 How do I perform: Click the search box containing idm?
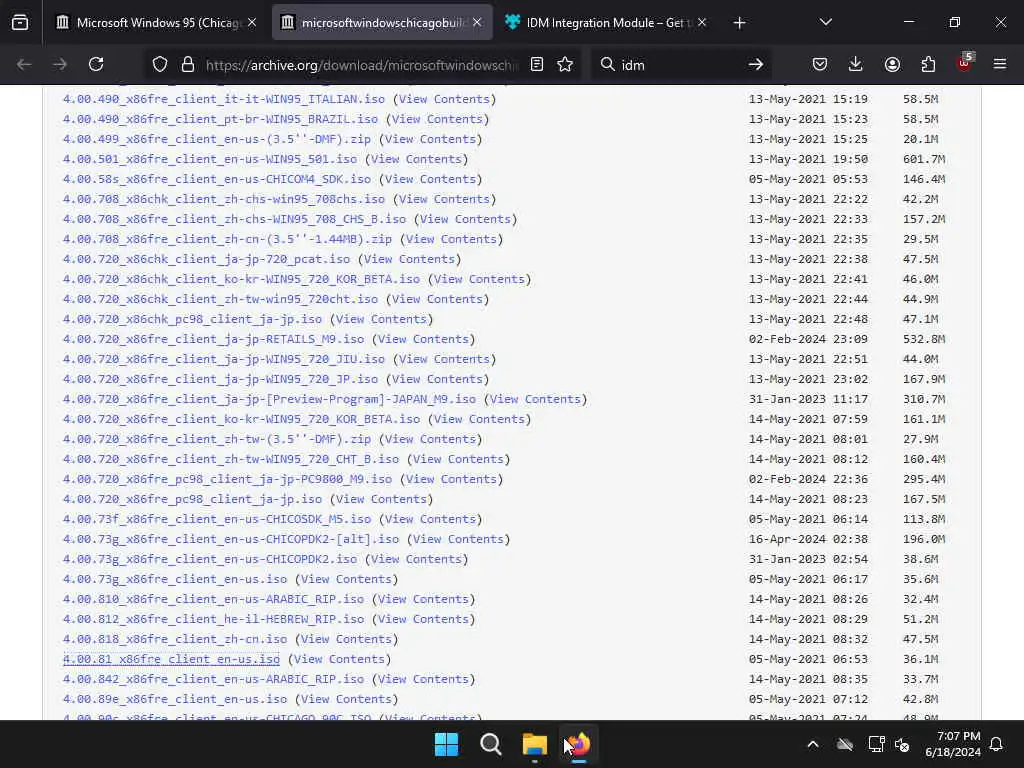pos(679,65)
